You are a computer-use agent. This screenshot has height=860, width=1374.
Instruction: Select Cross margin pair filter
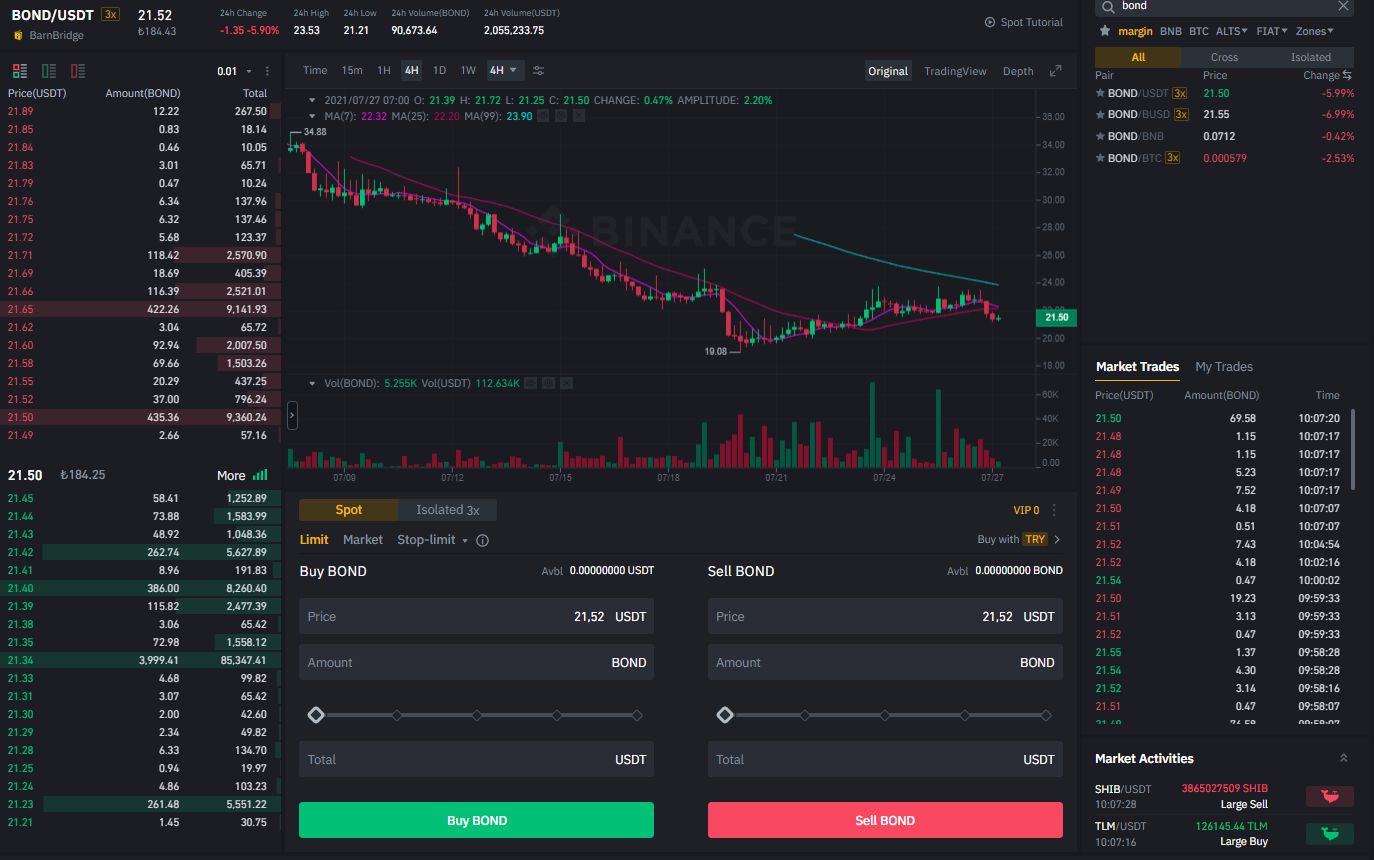[1224, 57]
